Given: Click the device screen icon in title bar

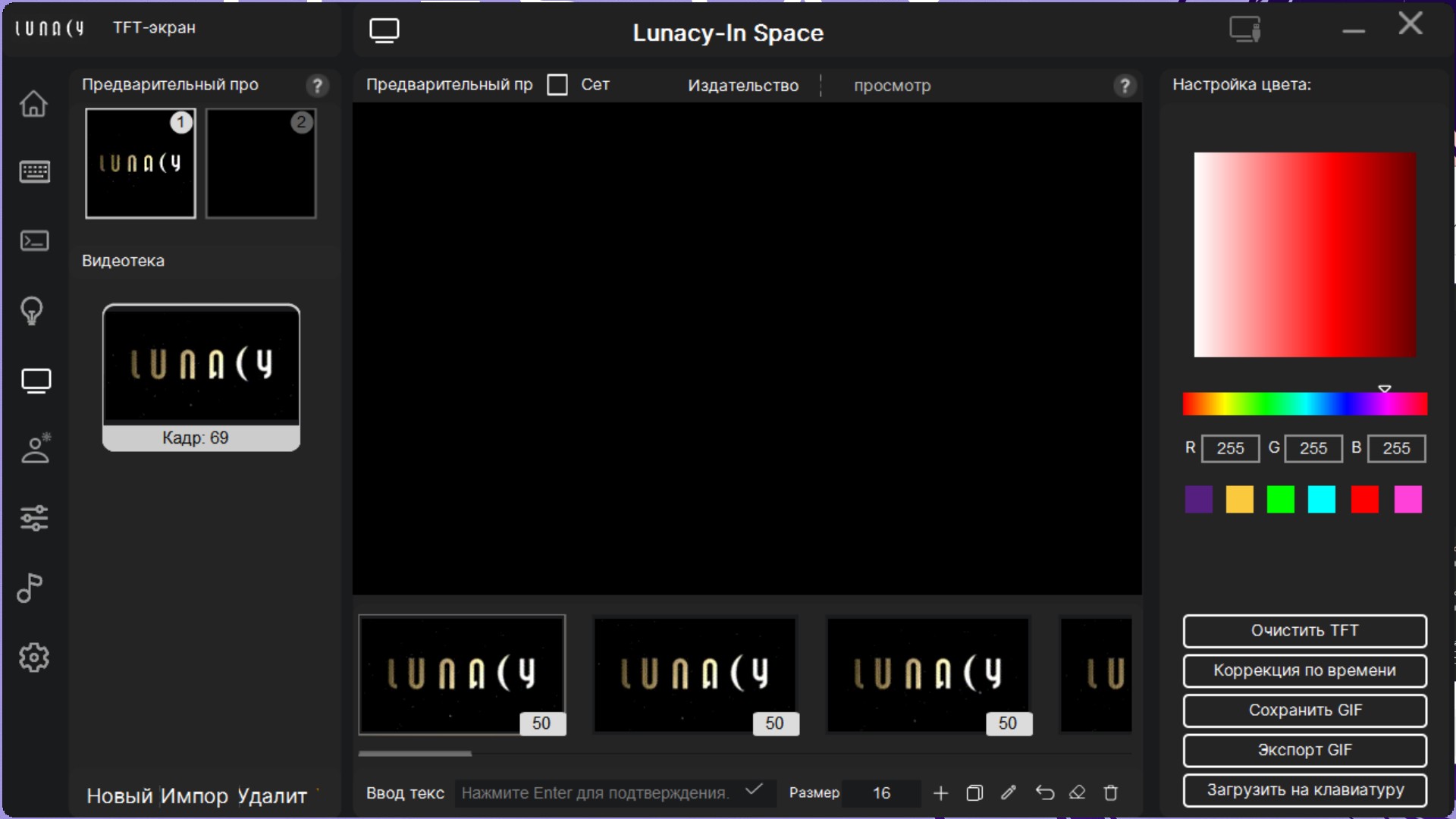Looking at the screenshot, I should pyautogui.click(x=1245, y=30).
